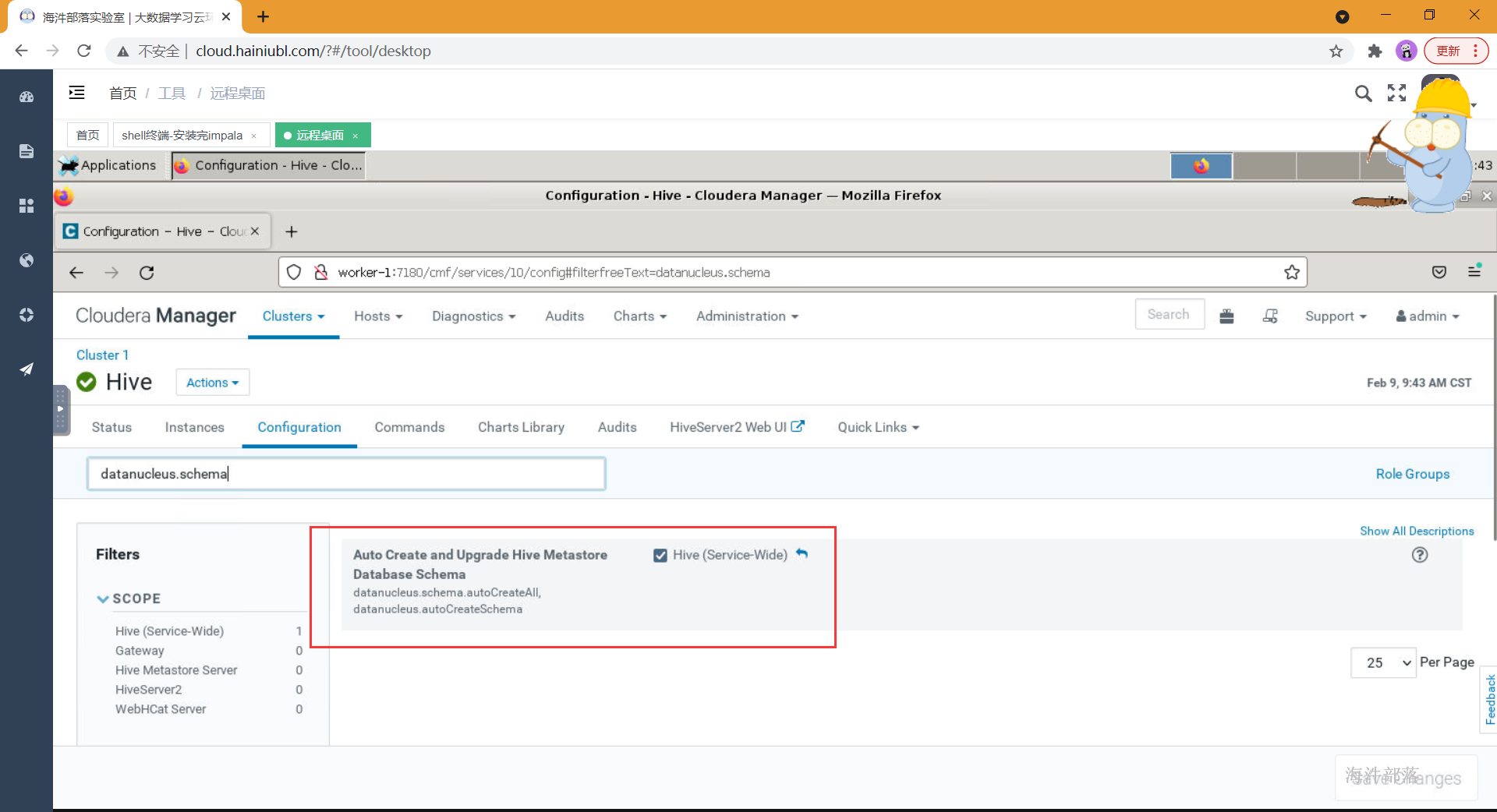The image size is (1497, 812).
Task: Go to Cluster 1 link
Action: click(102, 355)
